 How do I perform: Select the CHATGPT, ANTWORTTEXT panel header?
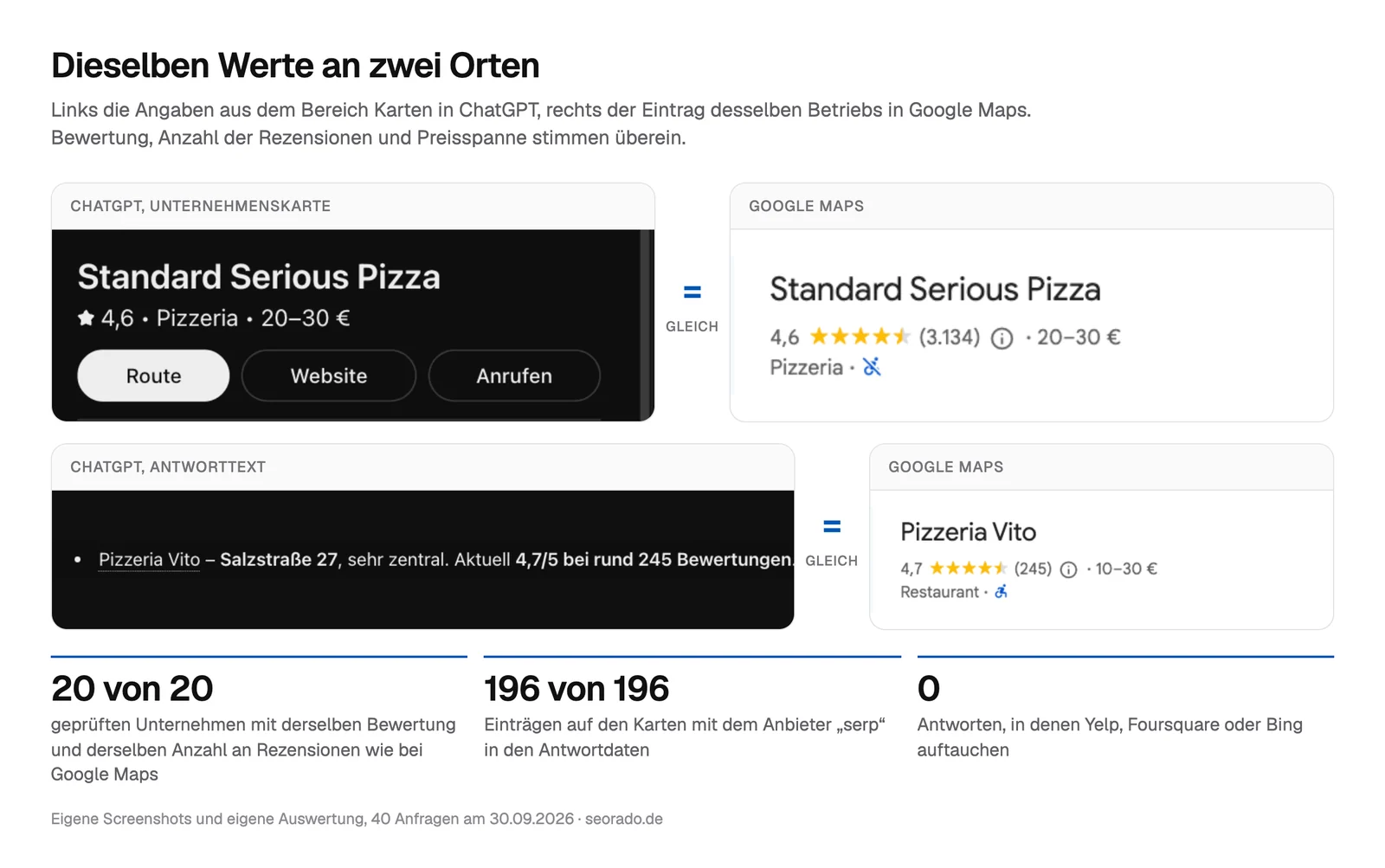coord(422,467)
